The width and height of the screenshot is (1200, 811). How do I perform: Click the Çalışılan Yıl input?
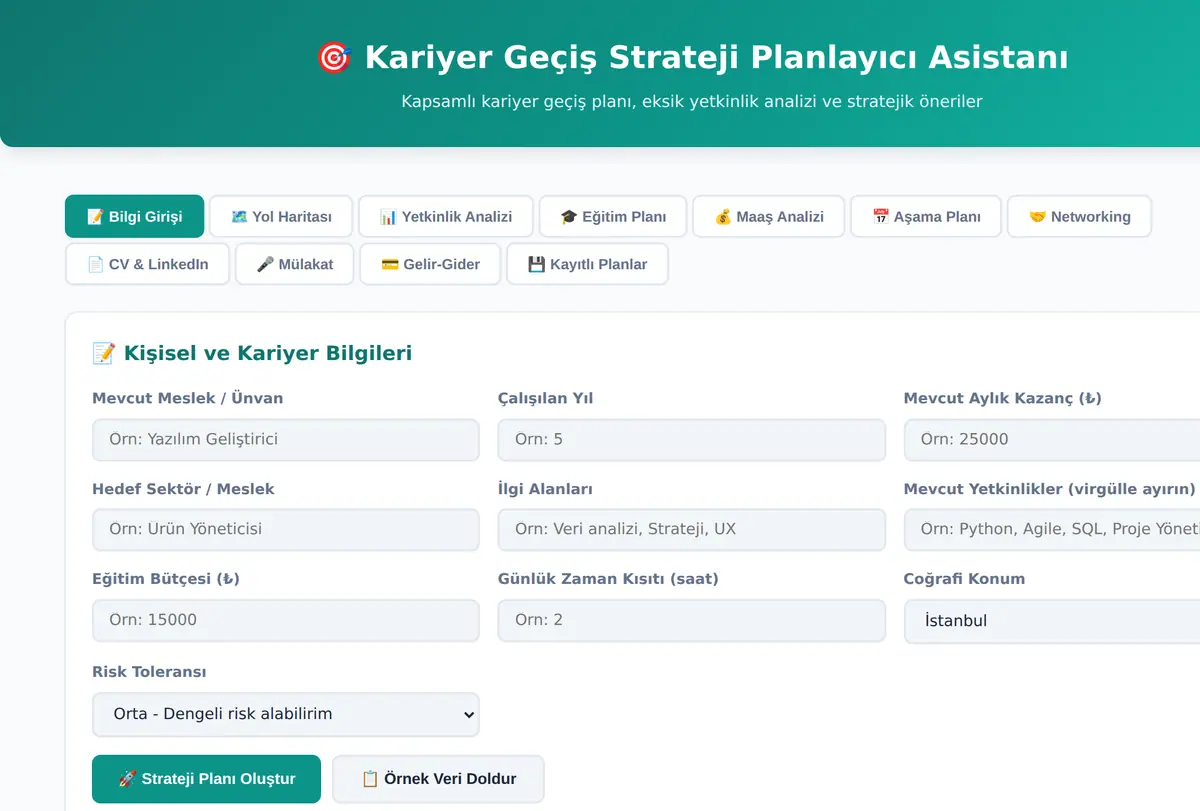[x=692, y=440]
